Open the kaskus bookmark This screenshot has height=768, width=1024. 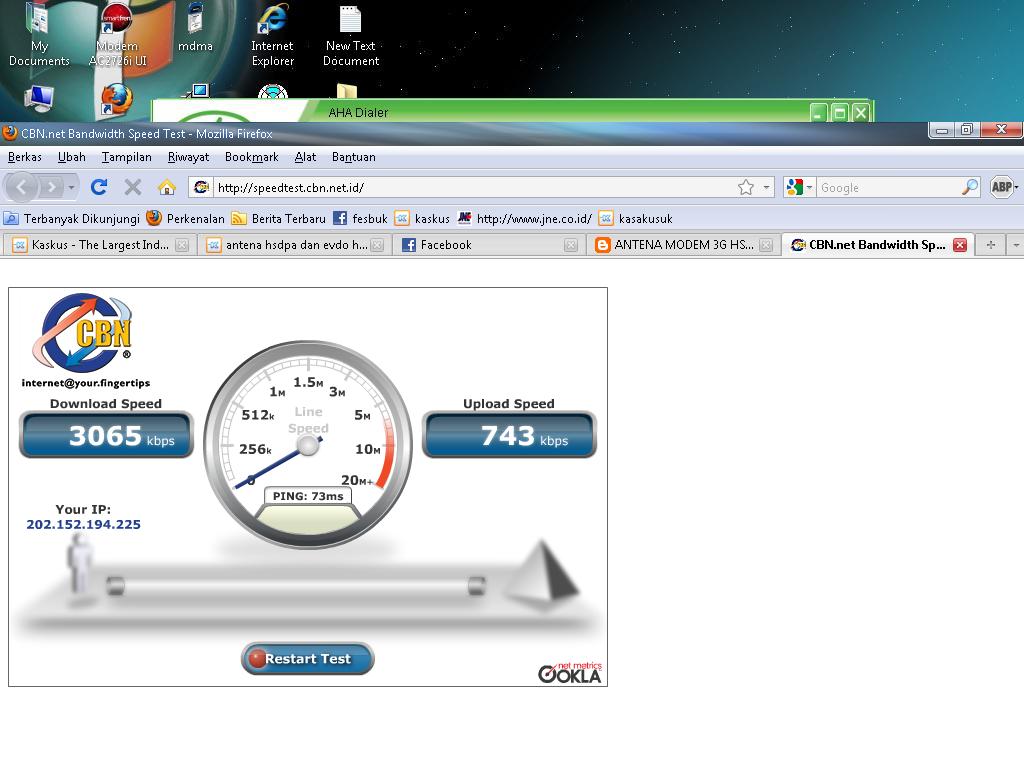point(423,218)
